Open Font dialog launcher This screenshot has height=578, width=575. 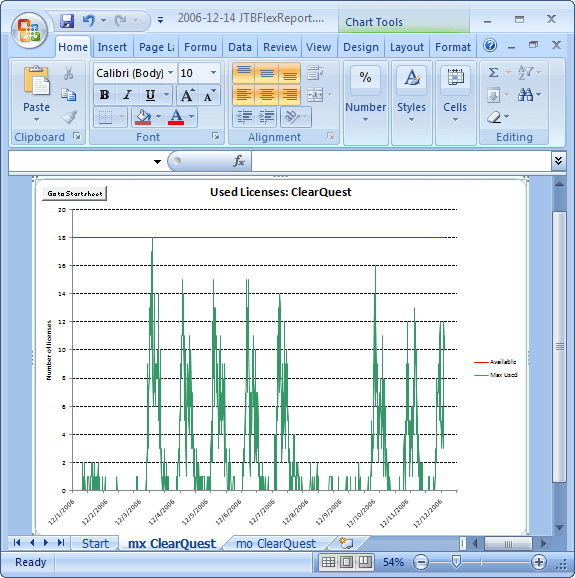216,137
